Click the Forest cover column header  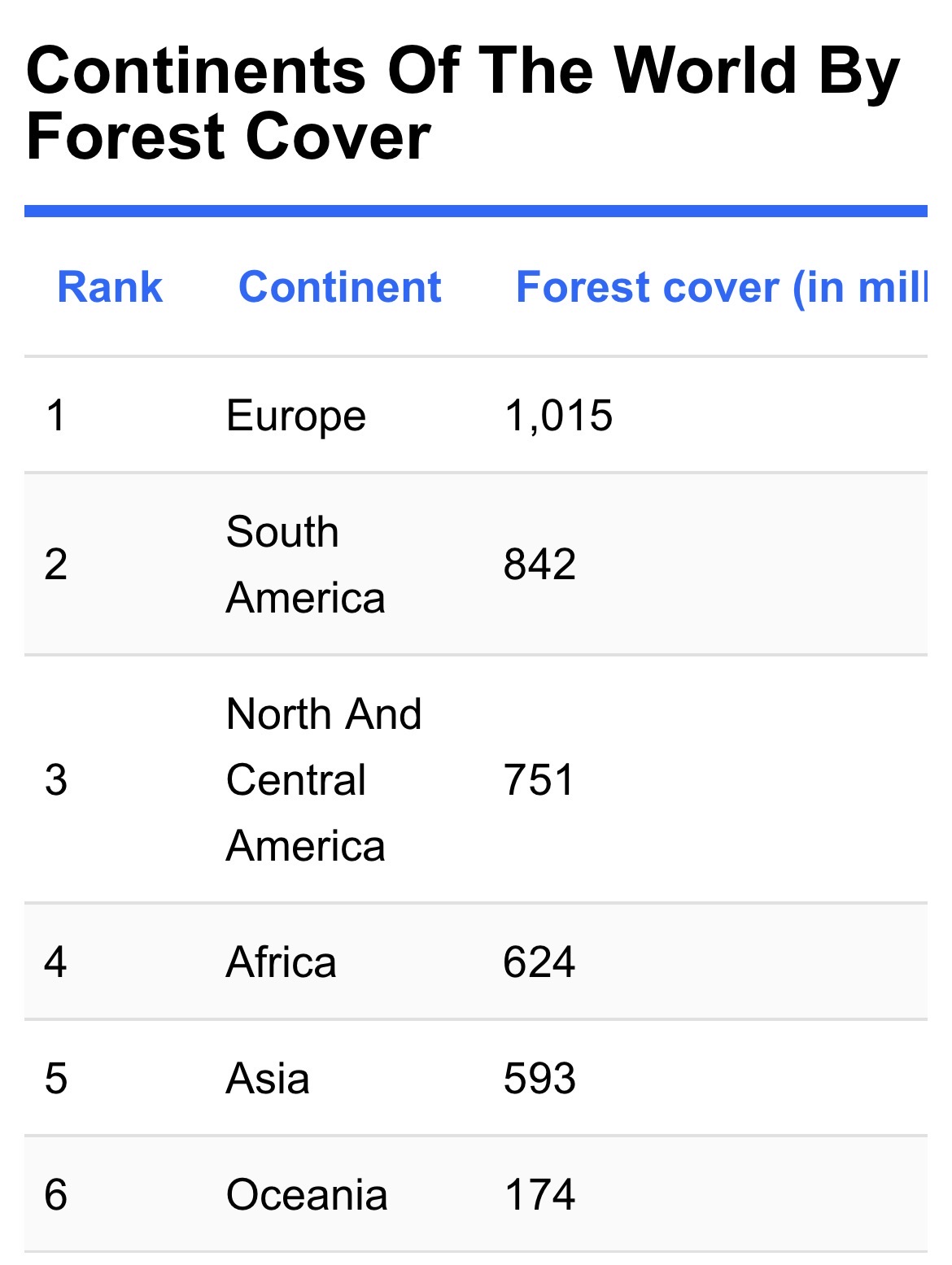pyautogui.click(x=721, y=288)
